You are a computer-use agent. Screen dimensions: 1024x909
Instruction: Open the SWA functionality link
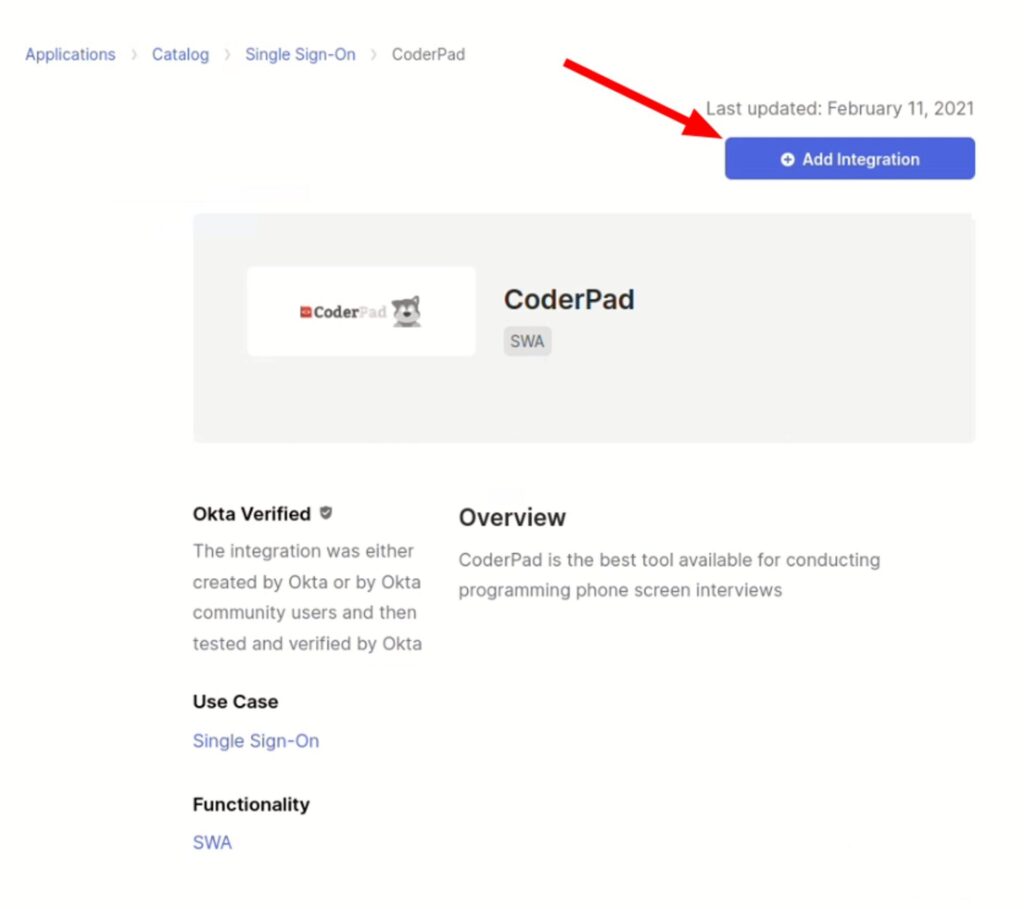coord(212,842)
